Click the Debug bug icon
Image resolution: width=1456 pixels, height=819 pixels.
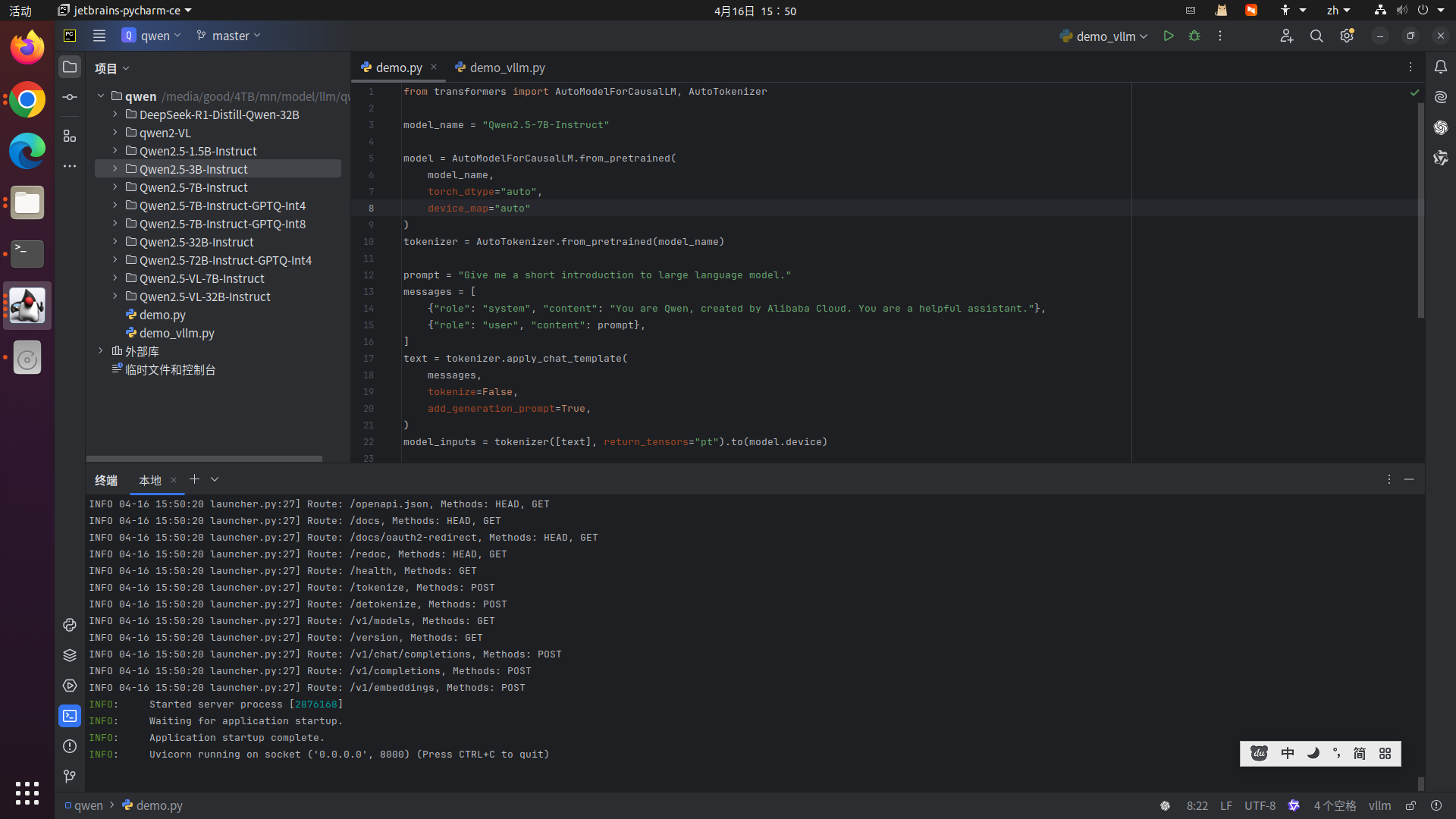click(1194, 36)
